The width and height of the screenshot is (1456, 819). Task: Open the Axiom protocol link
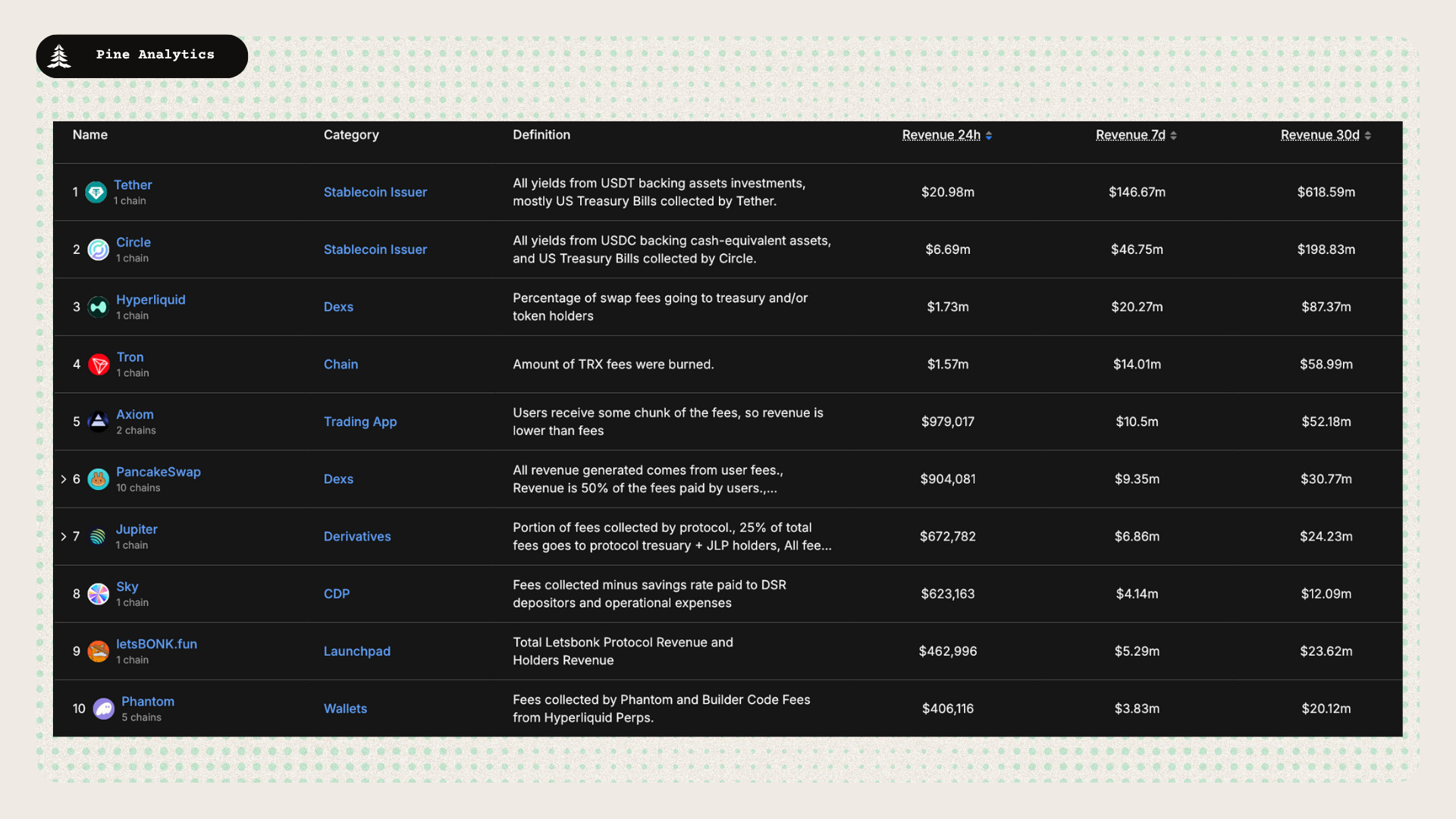tap(135, 415)
